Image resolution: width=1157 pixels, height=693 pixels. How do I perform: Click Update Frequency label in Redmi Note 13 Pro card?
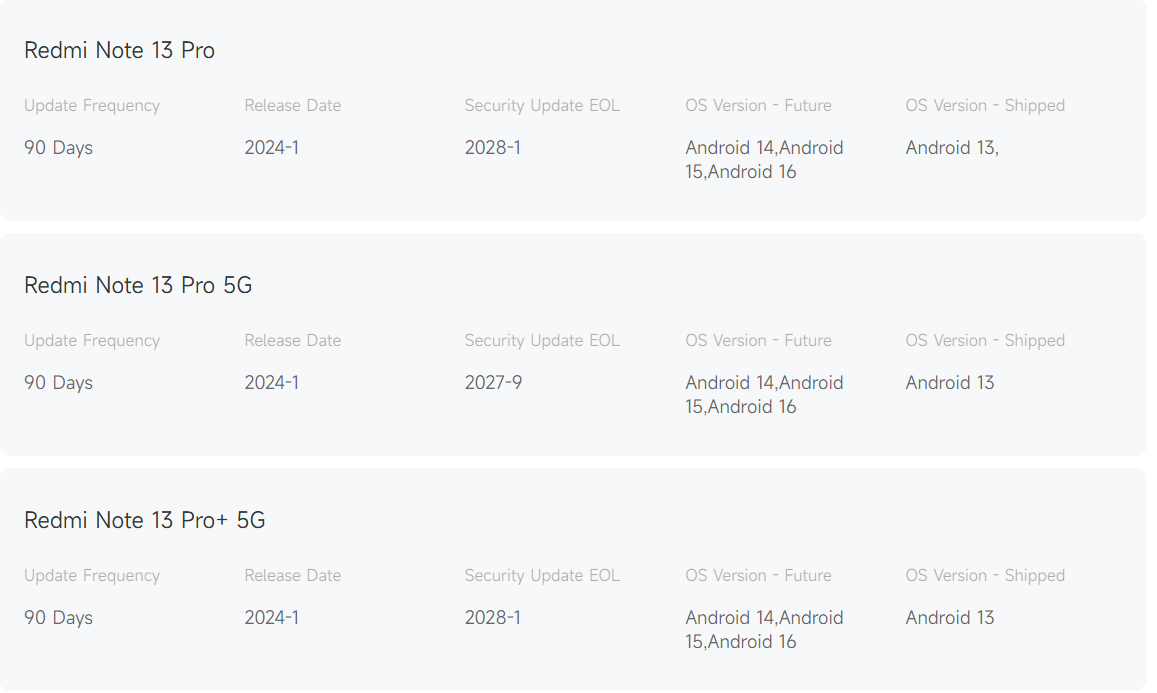point(92,105)
